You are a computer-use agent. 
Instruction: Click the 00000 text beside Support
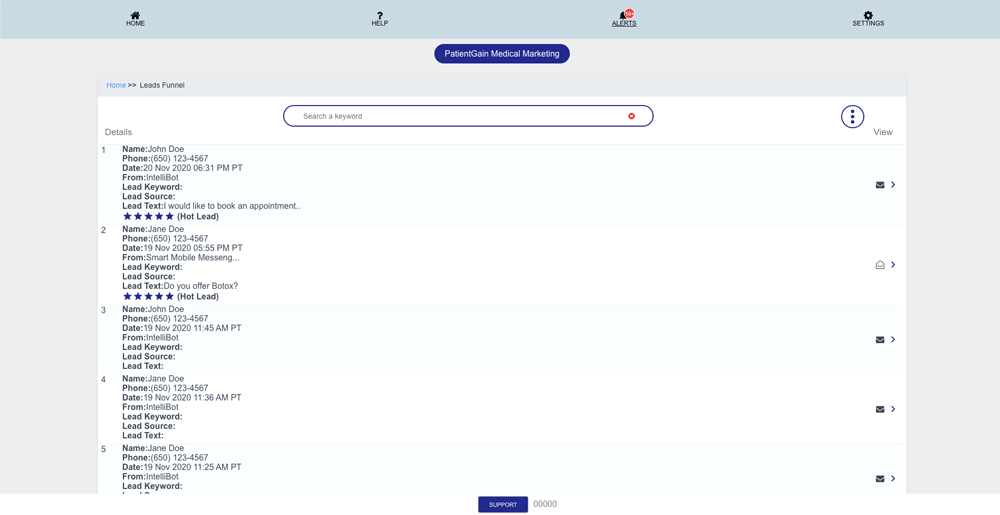click(545, 504)
